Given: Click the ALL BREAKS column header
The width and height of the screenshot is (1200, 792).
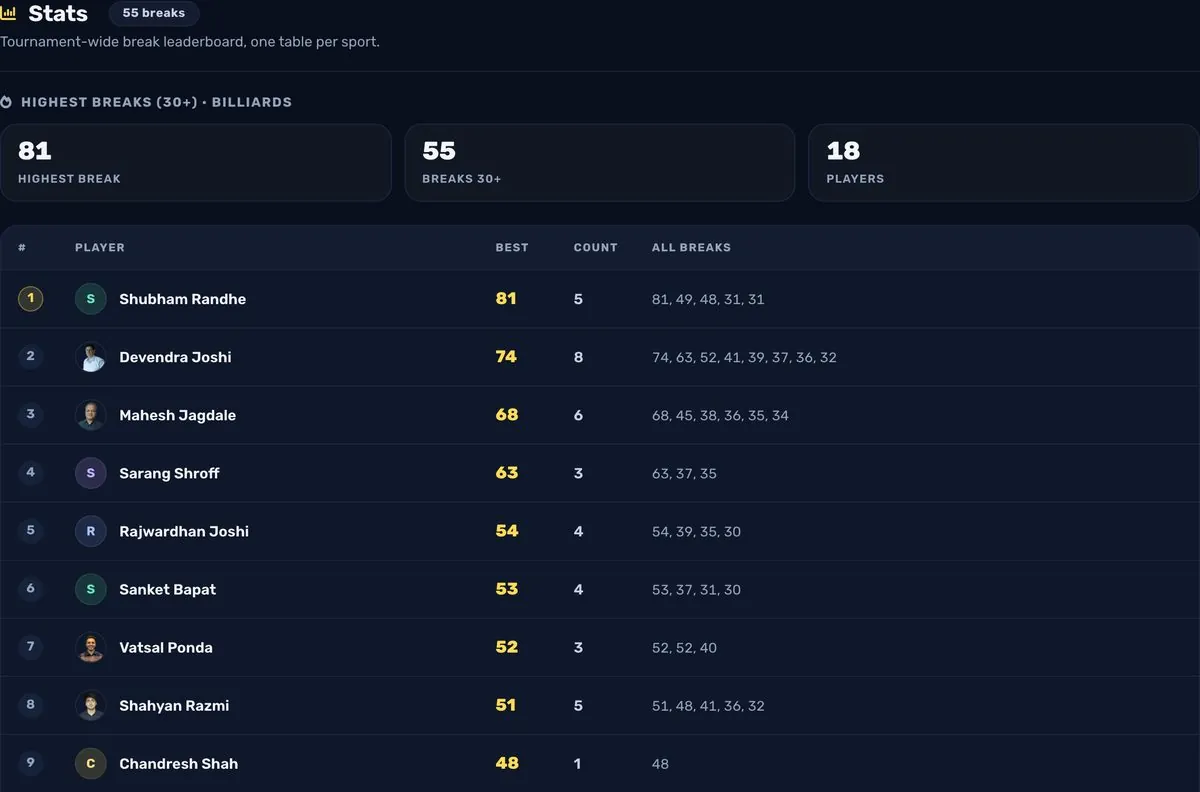Looking at the screenshot, I should (691, 247).
